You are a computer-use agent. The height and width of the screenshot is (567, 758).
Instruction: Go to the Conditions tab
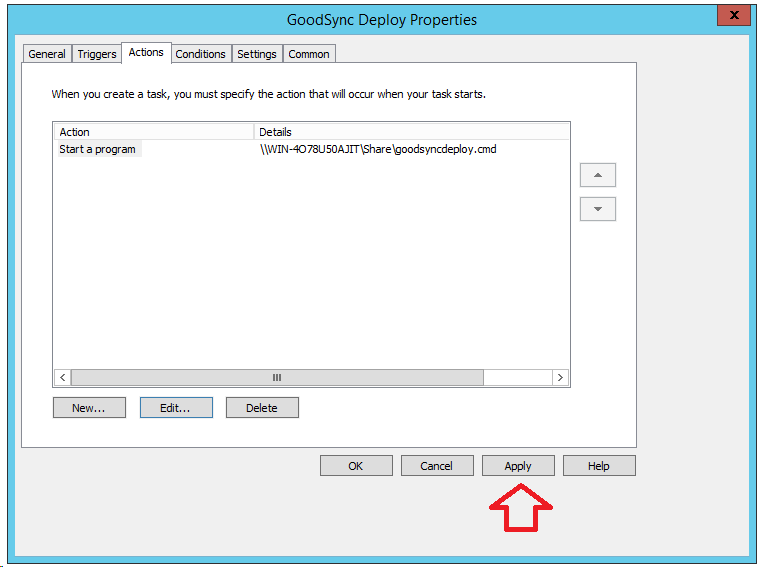(201, 54)
